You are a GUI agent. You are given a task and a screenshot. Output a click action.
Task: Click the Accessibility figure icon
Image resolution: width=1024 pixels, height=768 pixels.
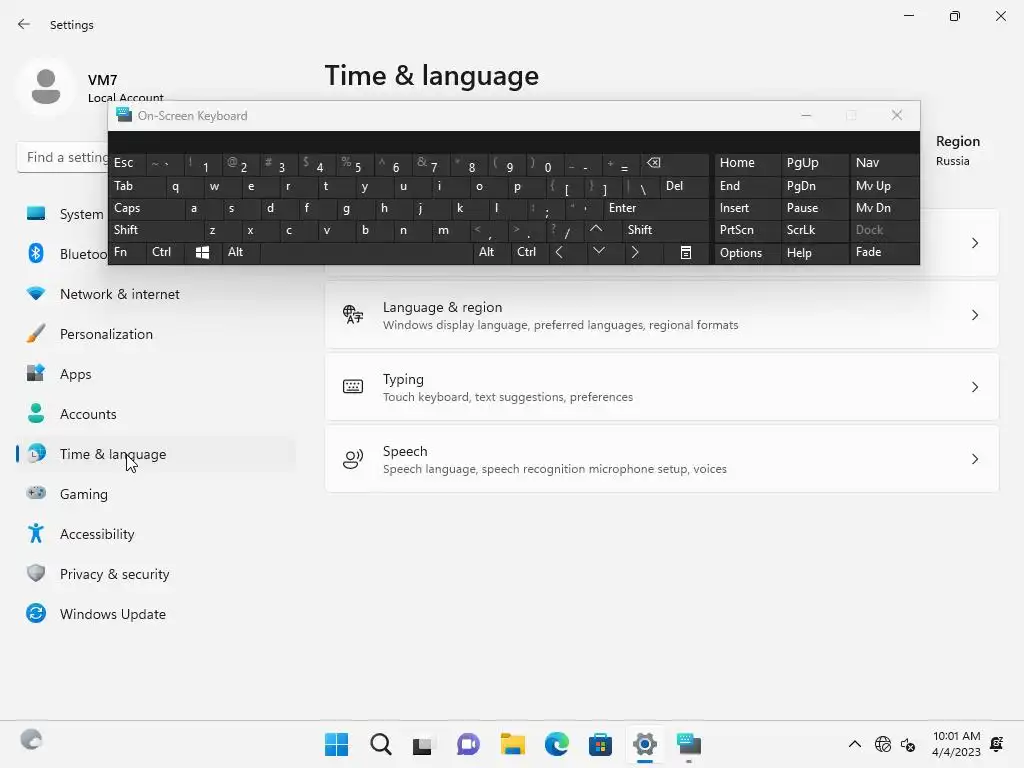36,533
